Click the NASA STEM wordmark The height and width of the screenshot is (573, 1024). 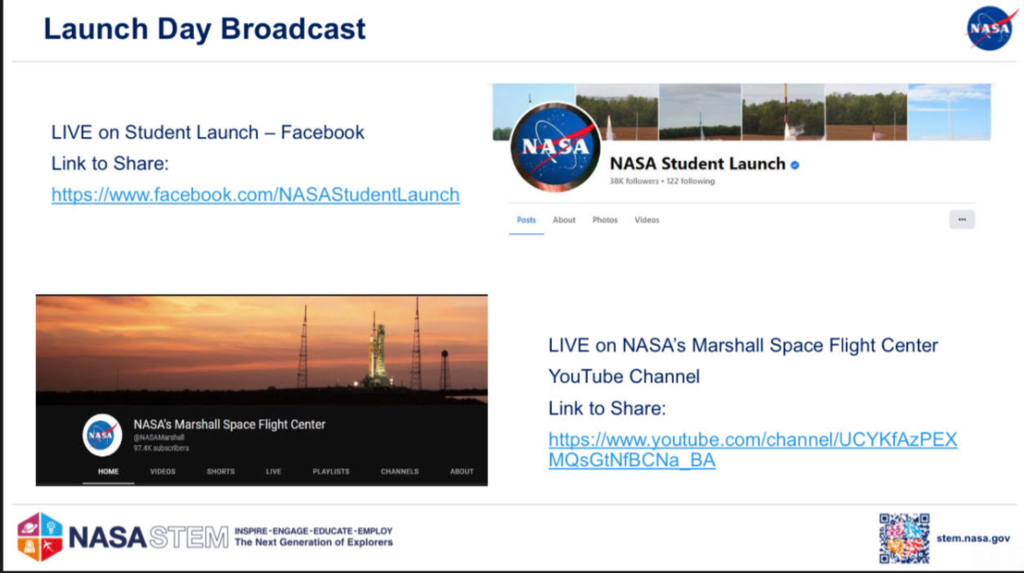(149, 537)
